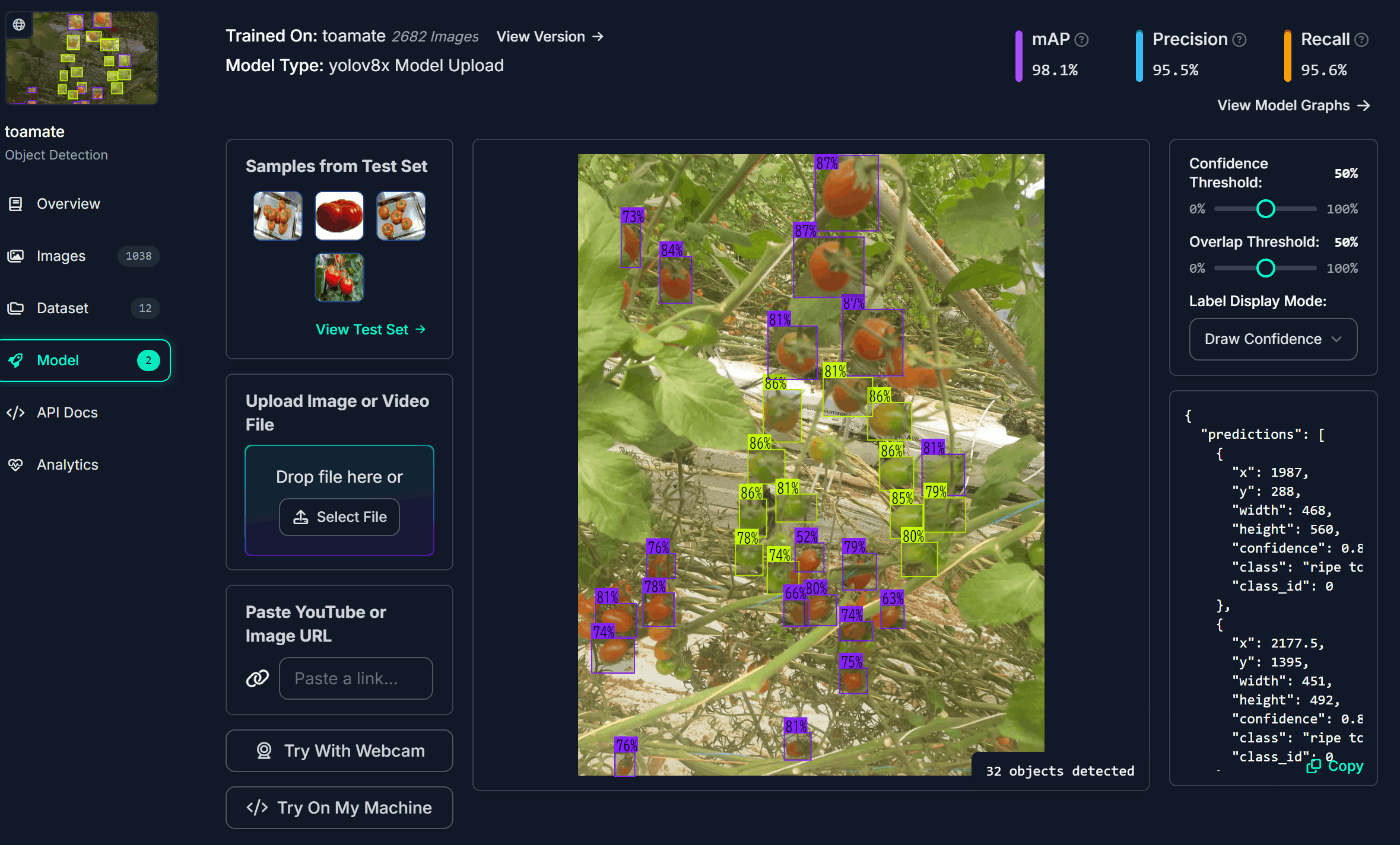
Task: Select the Model sidebar item
Action: point(86,360)
